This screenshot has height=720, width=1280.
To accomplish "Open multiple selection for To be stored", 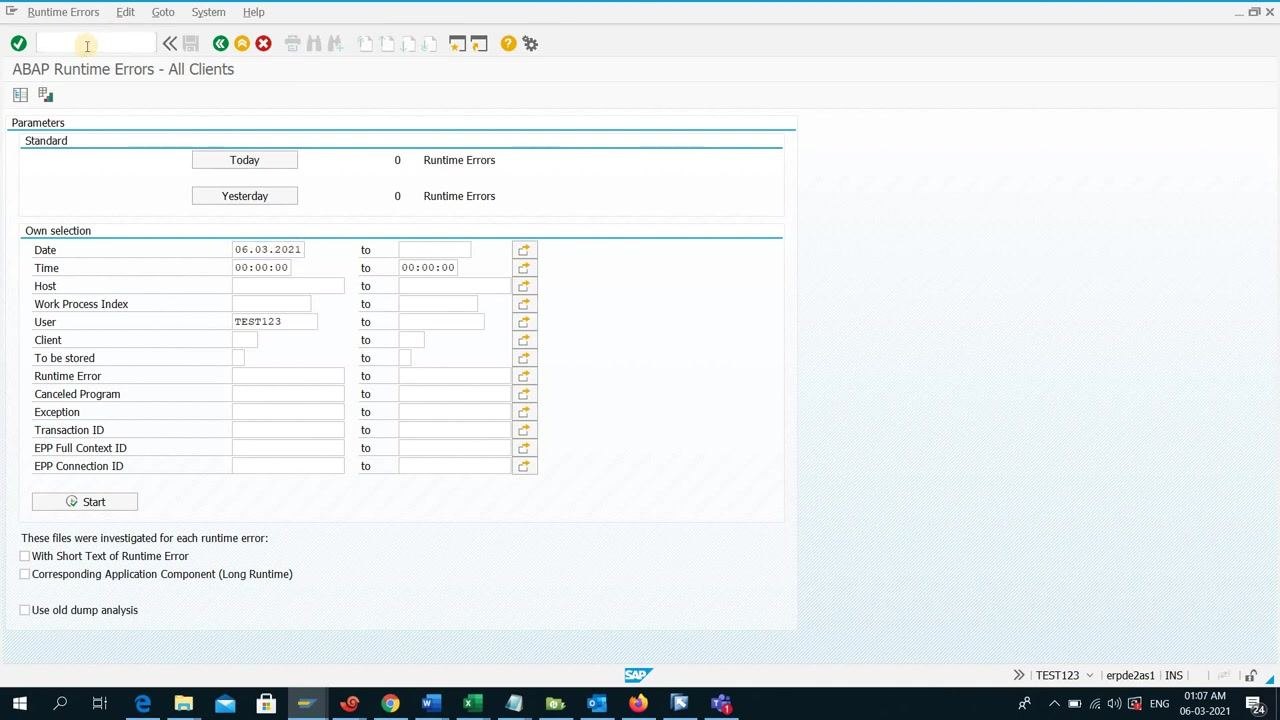I will tap(524, 358).
